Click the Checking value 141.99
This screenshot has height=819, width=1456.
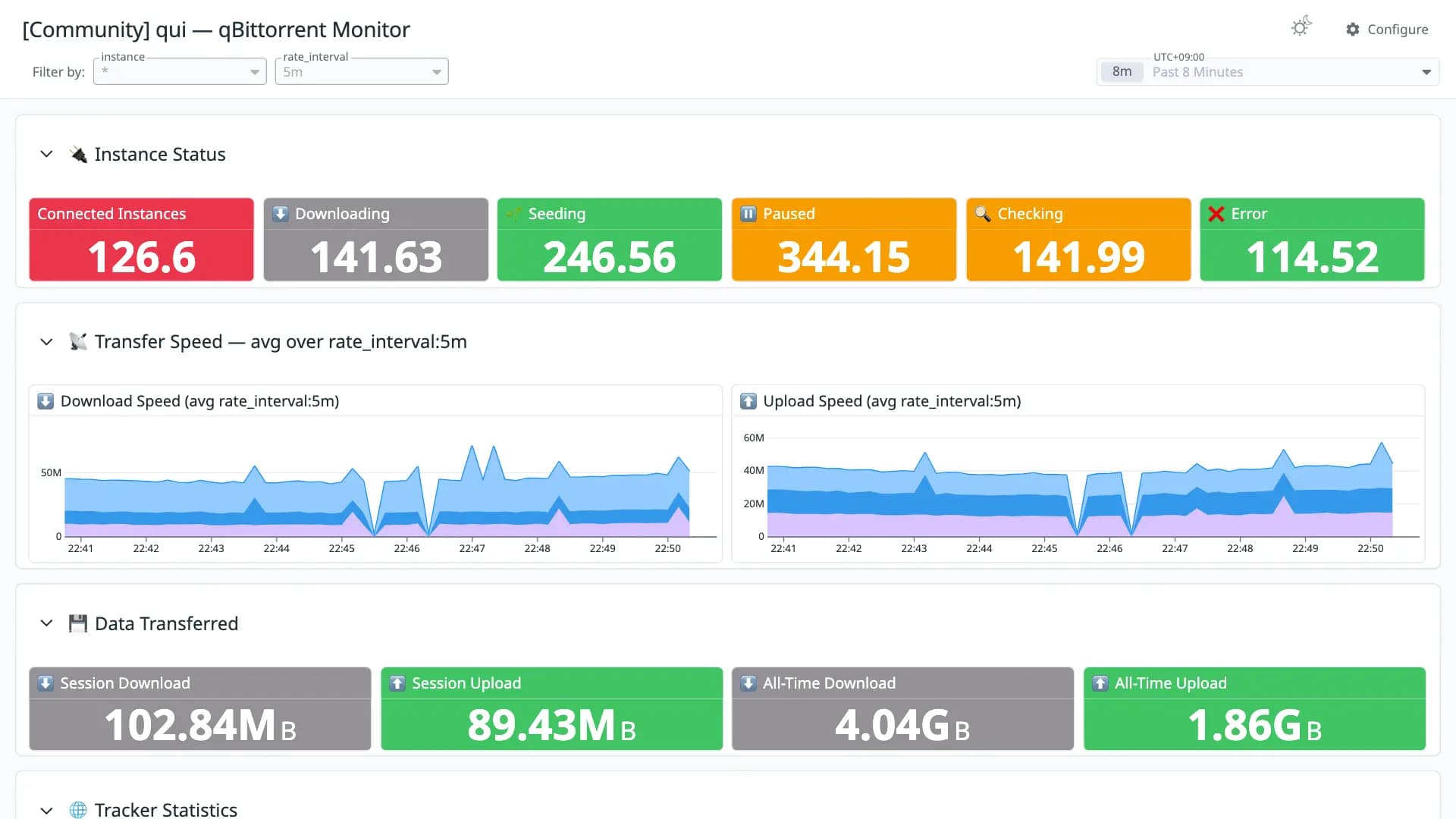[x=1078, y=257]
